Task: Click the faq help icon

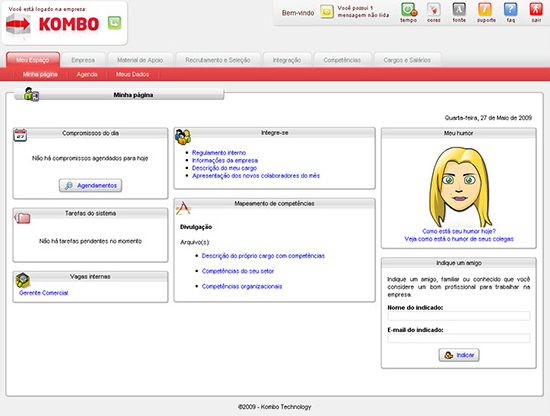Action: [x=511, y=9]
